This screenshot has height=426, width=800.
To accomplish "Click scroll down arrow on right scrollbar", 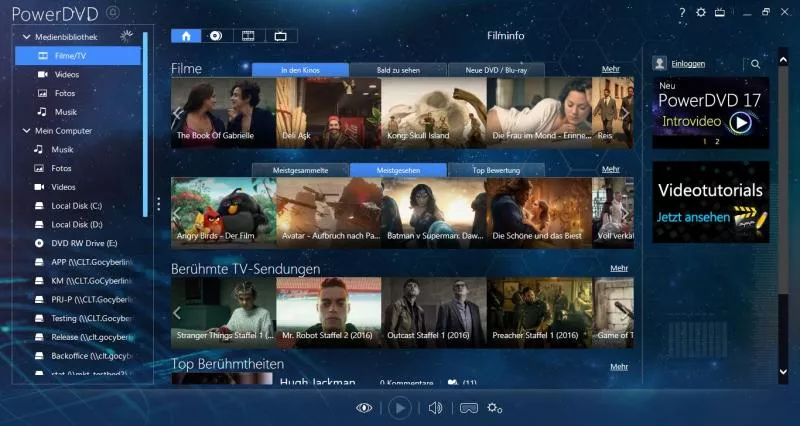I will point(783,372).
